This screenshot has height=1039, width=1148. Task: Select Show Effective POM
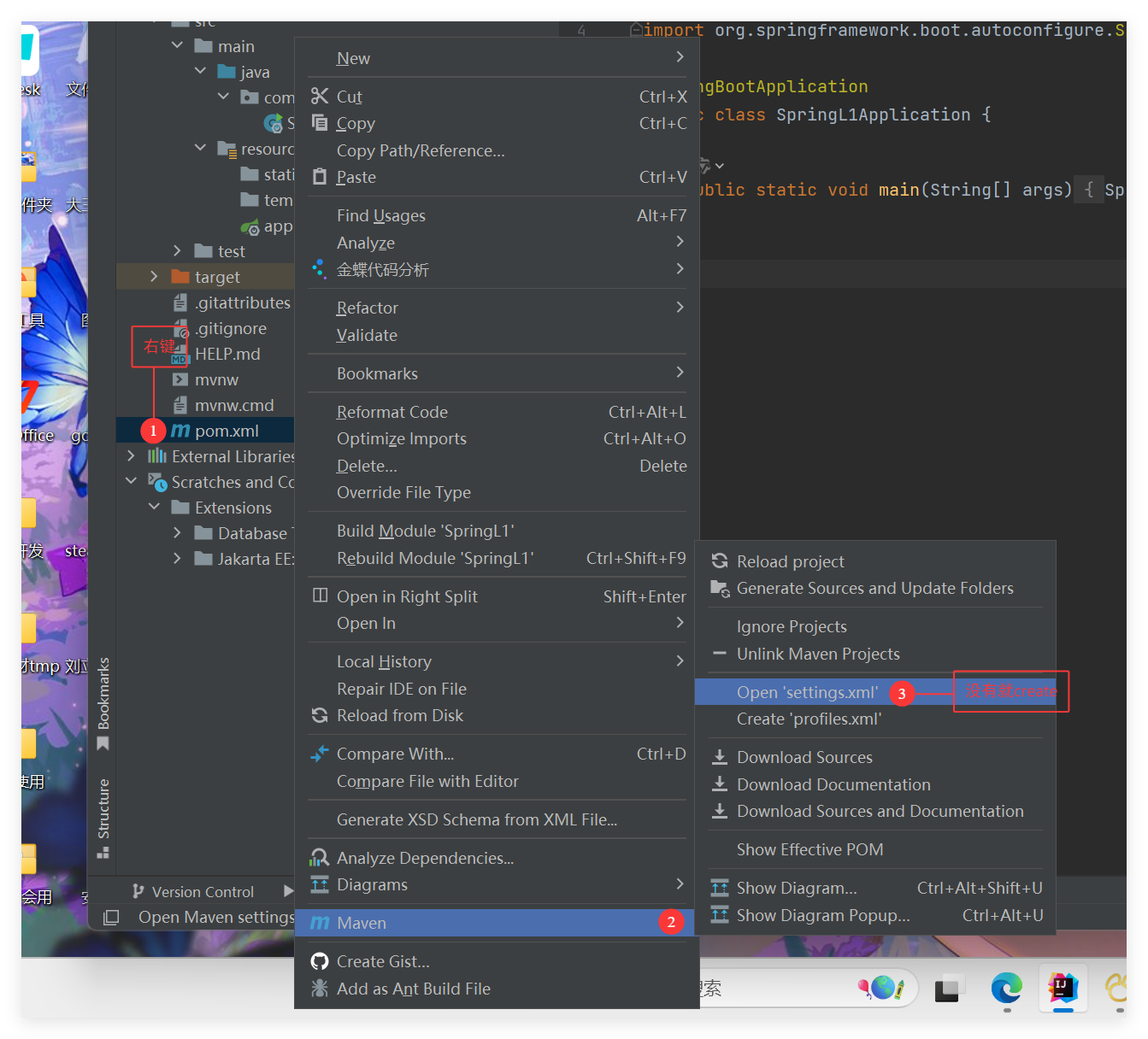[875, 849]
